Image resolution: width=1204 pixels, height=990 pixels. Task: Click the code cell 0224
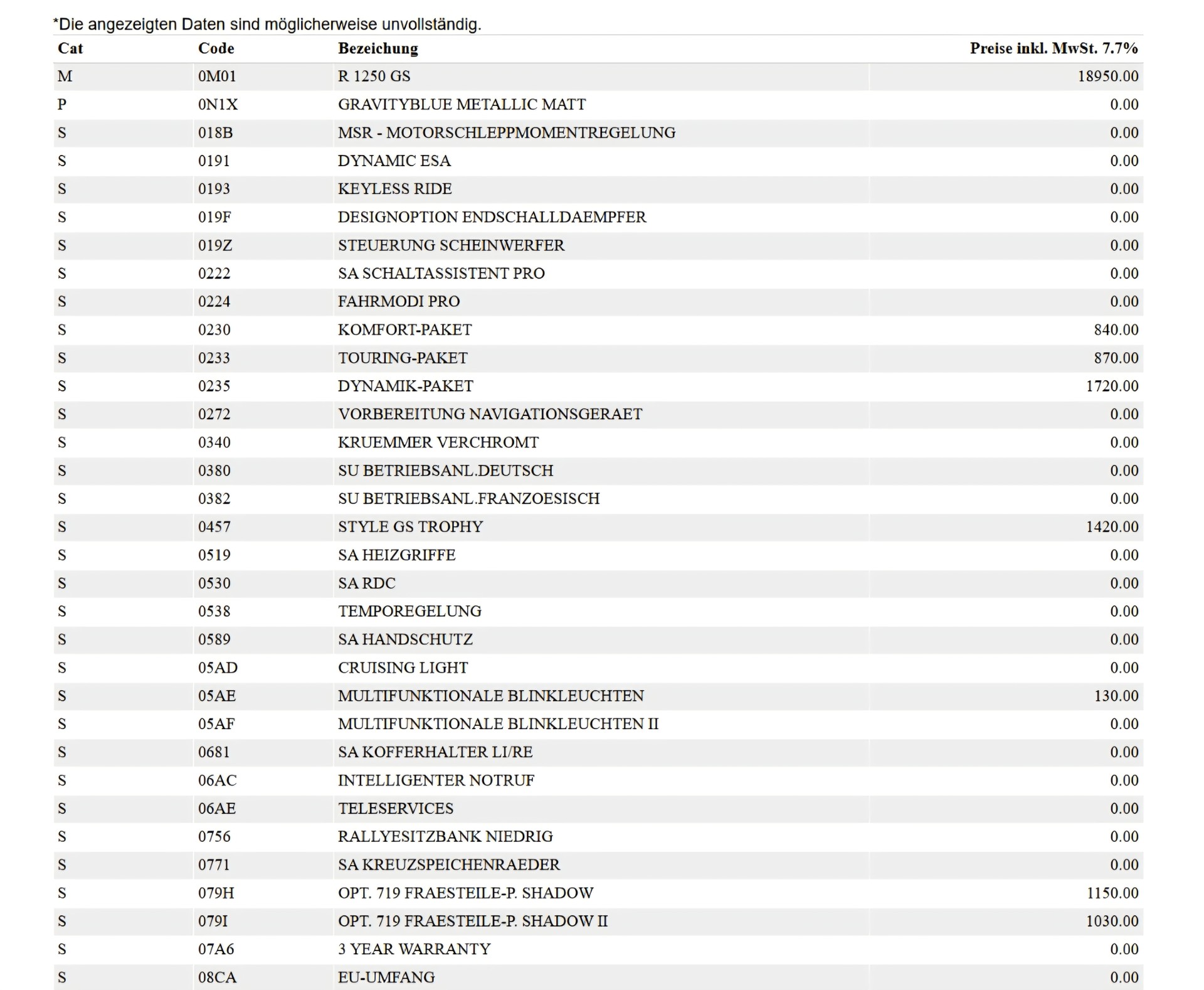(x=214, y=302)
